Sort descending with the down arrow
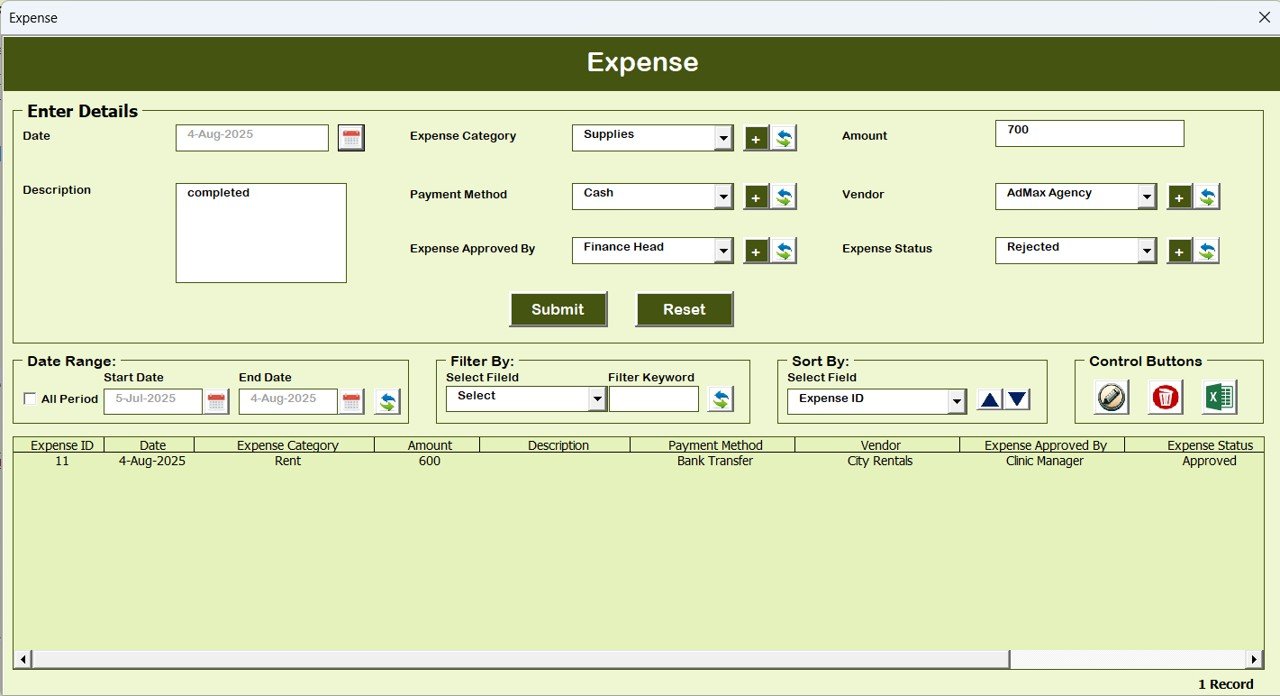Image resolution: width=1280 pixels, height=696 pixels. click(x=1017, y=400)
